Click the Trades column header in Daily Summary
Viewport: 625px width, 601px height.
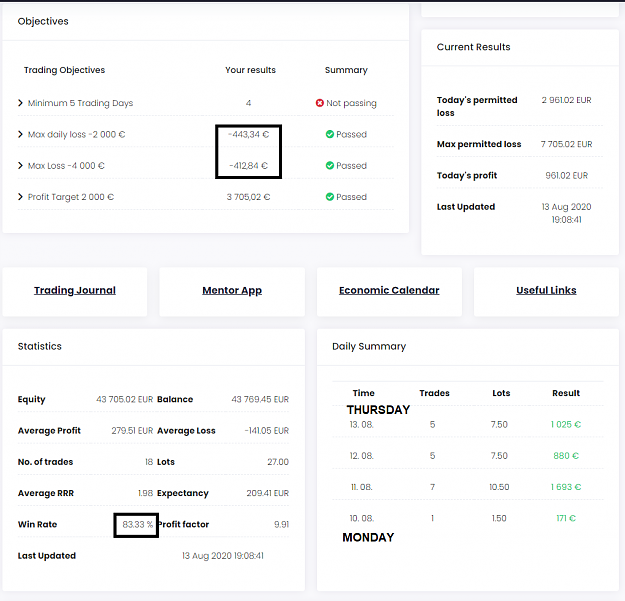[x=434, y=393]
